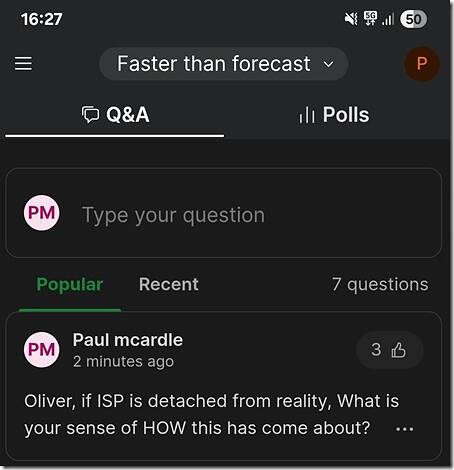Tap the signal strength bars icon
The width and height of the screenshot is (454, 470).
388,19
